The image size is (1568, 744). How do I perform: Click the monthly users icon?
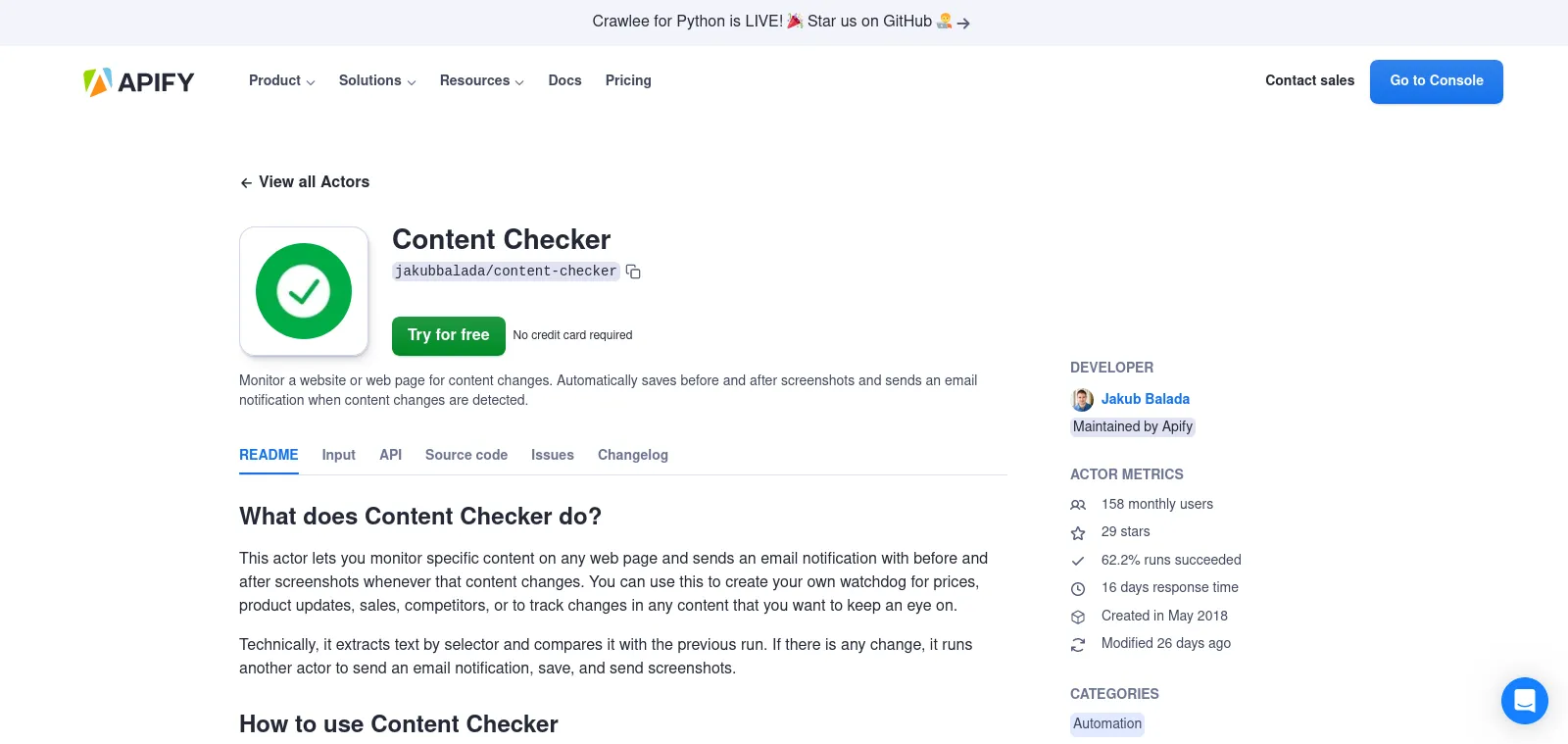tap(1078, 505)
